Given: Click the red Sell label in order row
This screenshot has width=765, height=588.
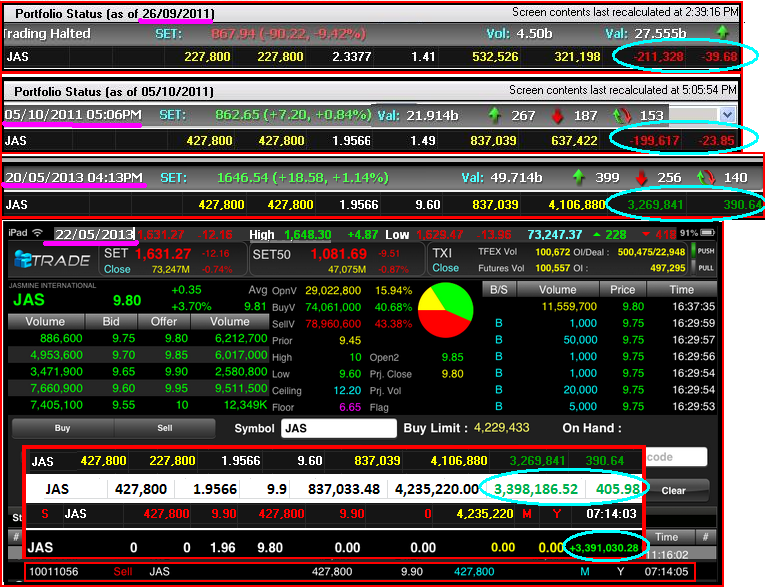Looking at the screenshot, I should [x=123, y=571].
